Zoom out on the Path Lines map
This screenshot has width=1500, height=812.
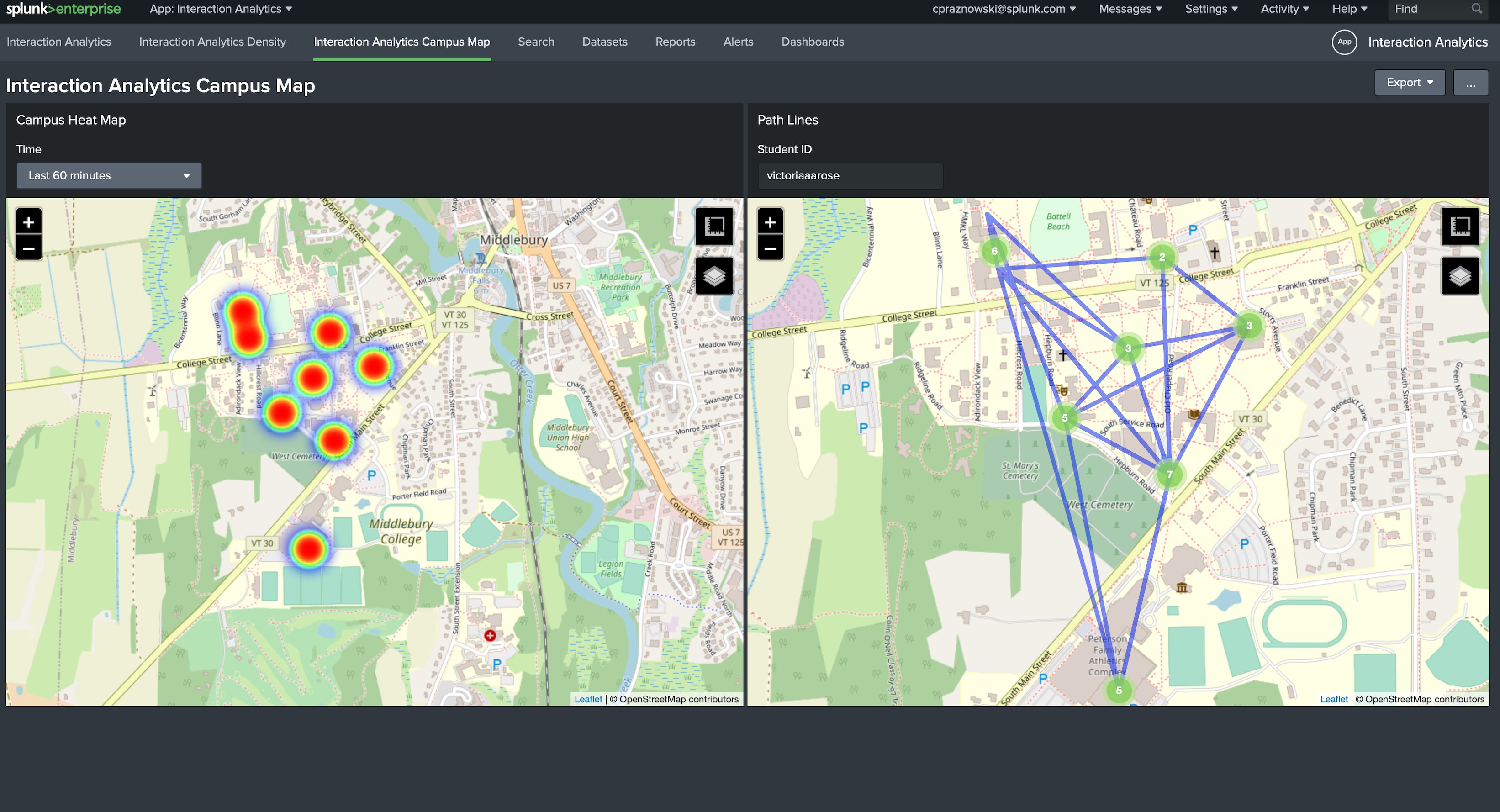[770, 249]
